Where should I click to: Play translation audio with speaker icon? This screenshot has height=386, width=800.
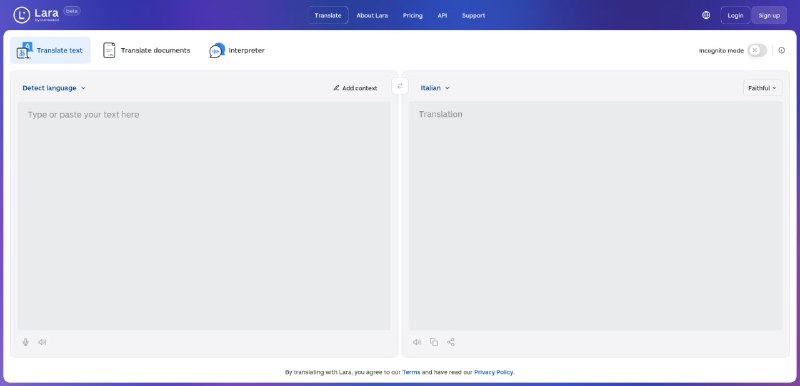click(x=417, y=342)
